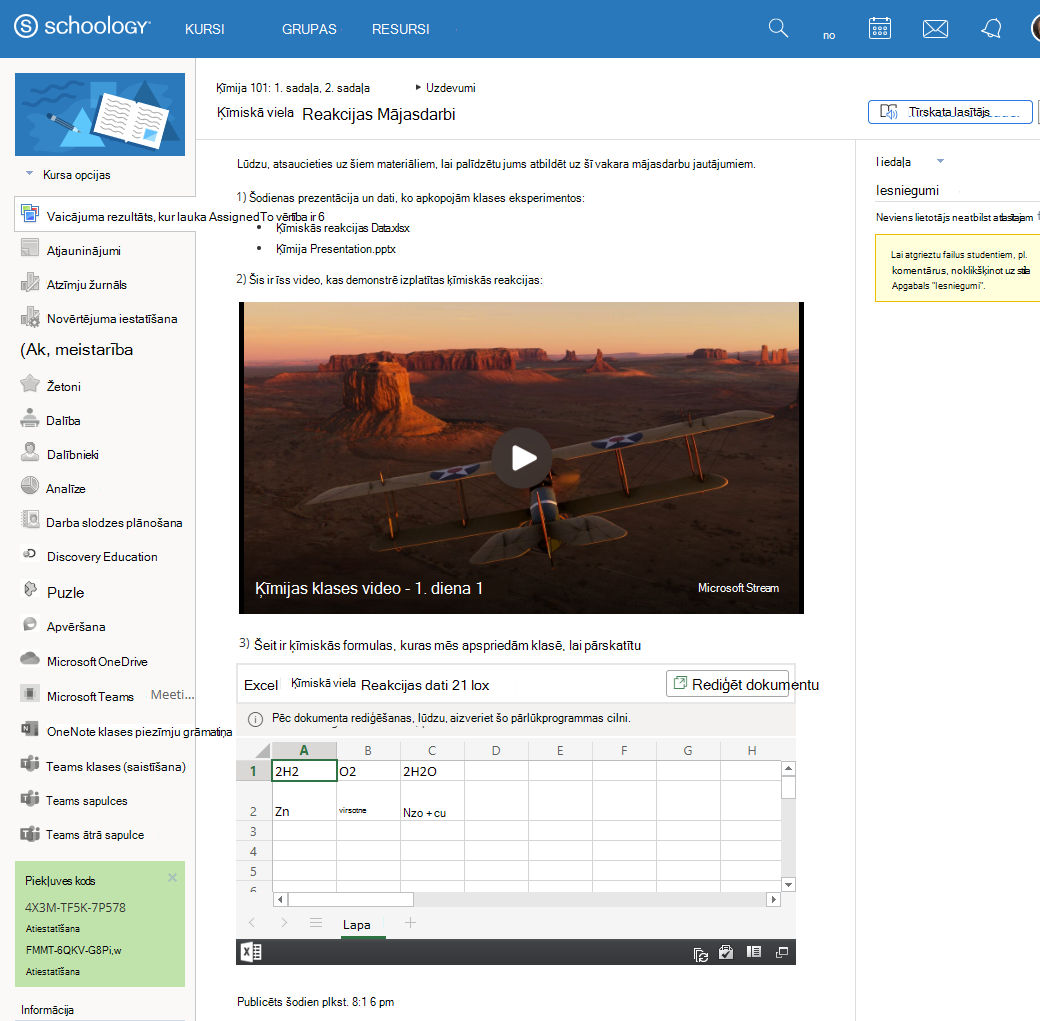Click the refresh data icon in Excel footer
The width and height of the screenshot is (1040, 1021).
point(700,954)
